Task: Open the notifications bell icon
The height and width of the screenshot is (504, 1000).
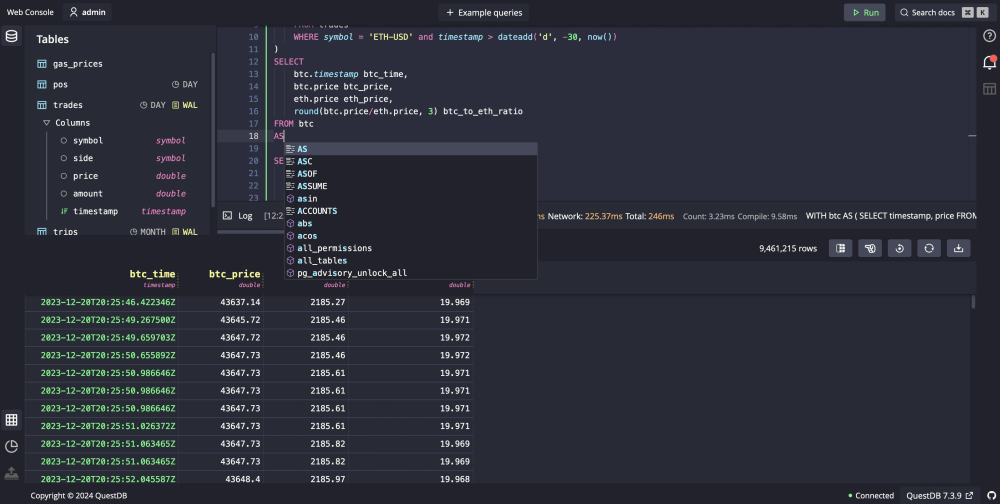Action: (x=989, y=62)
